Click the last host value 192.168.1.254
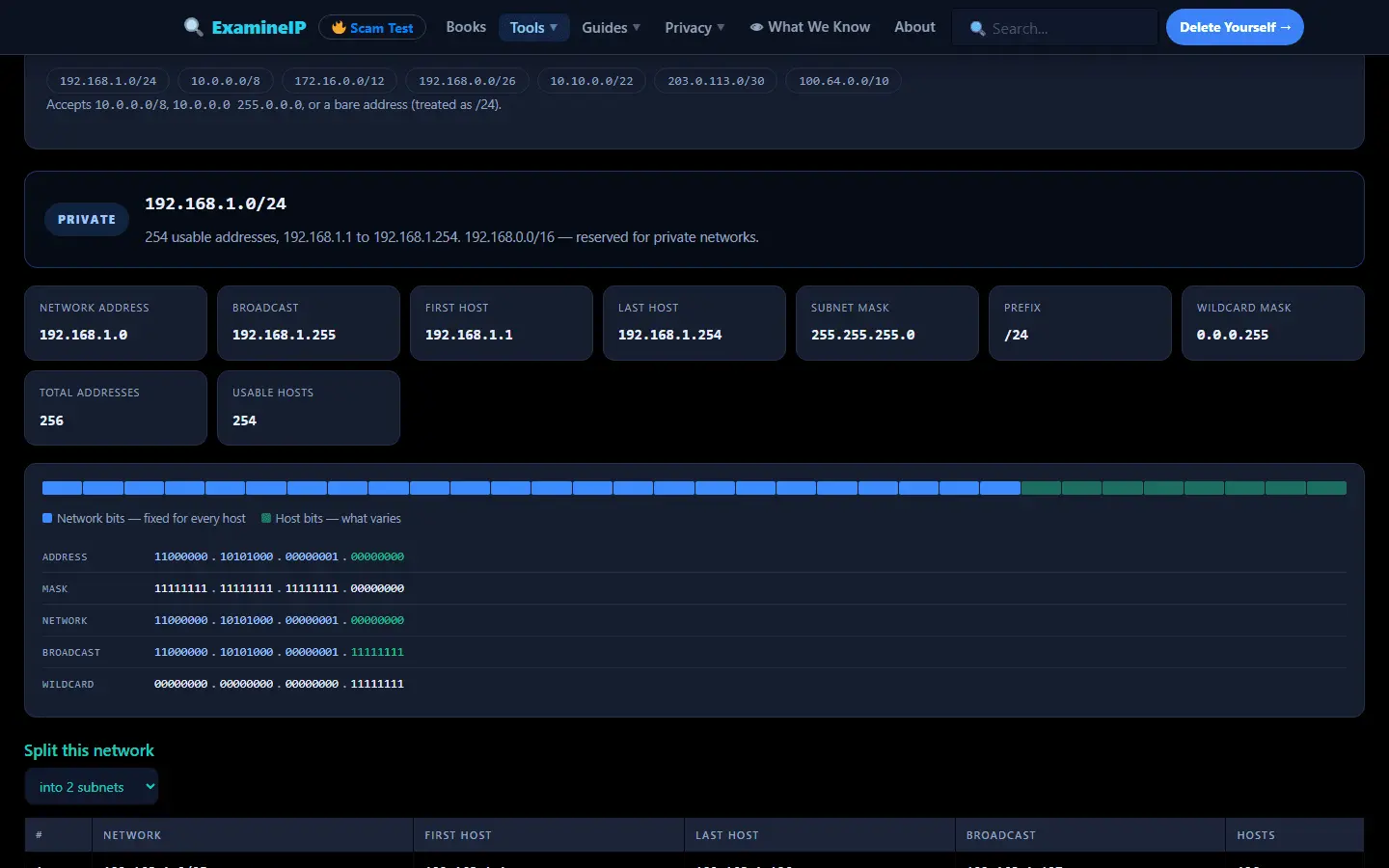 click(669, 335)
